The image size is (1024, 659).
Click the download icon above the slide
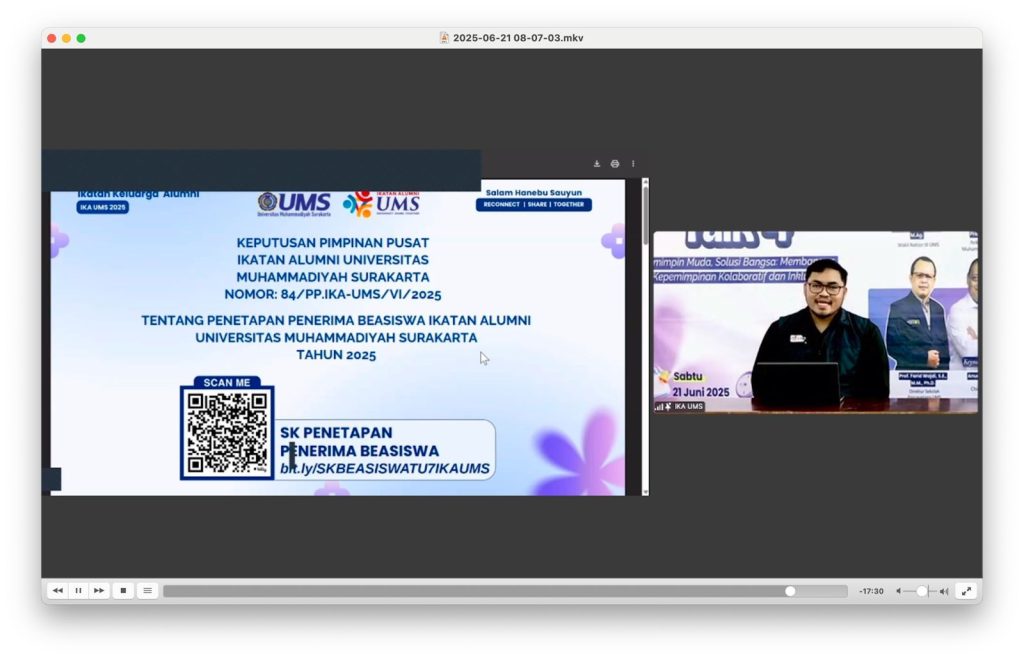597,164
